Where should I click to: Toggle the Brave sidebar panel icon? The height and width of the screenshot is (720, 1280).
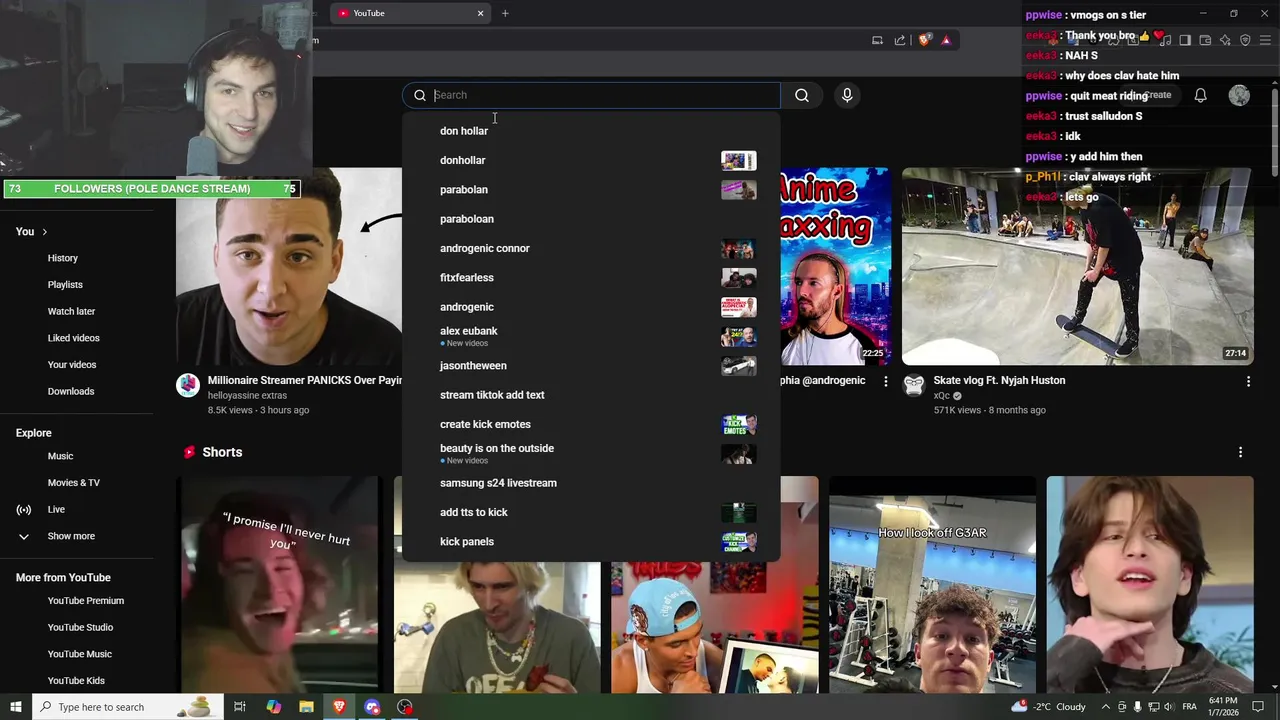[x=1185, y=40]
